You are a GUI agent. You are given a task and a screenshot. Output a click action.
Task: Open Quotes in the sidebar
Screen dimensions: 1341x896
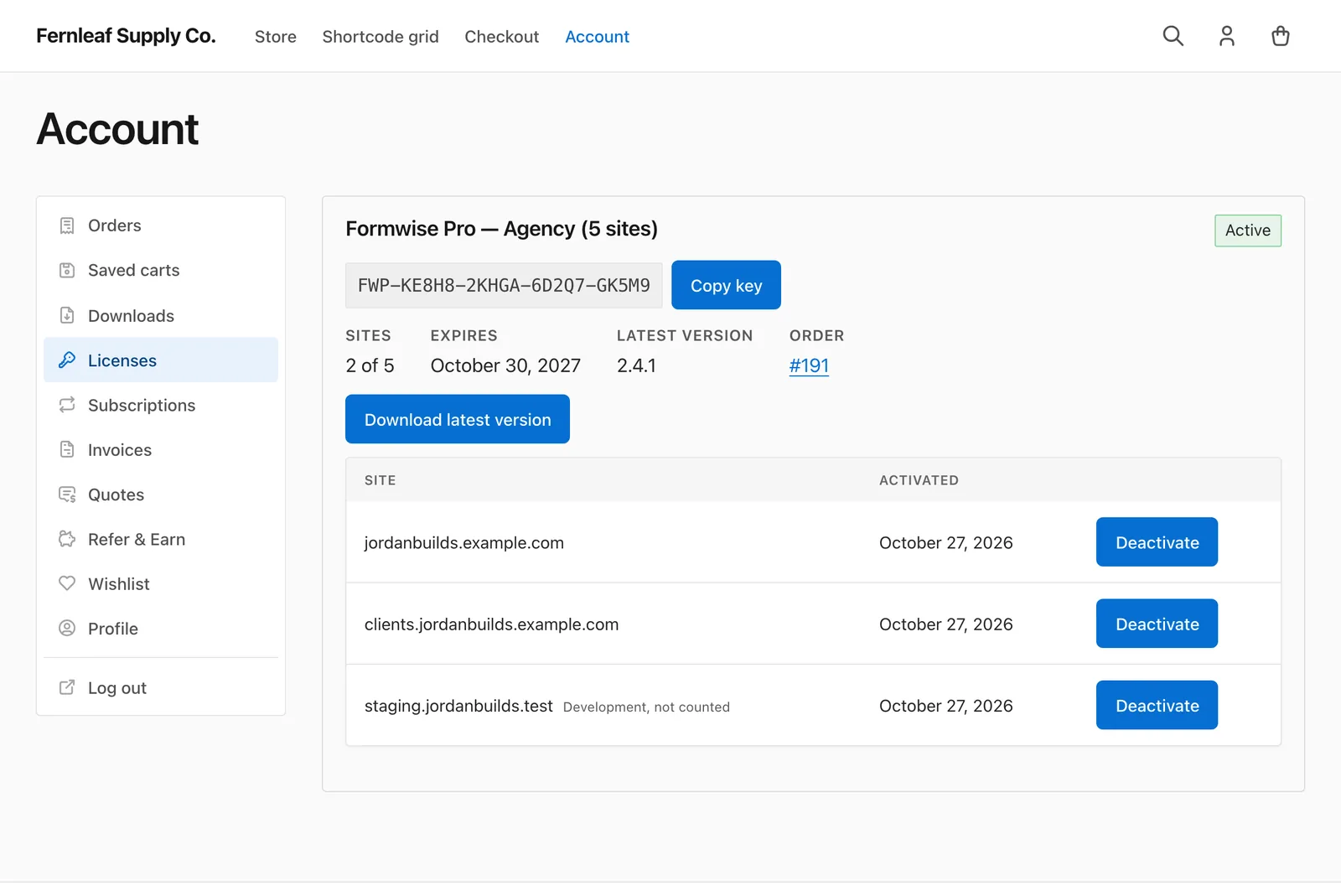coord(161,495)
